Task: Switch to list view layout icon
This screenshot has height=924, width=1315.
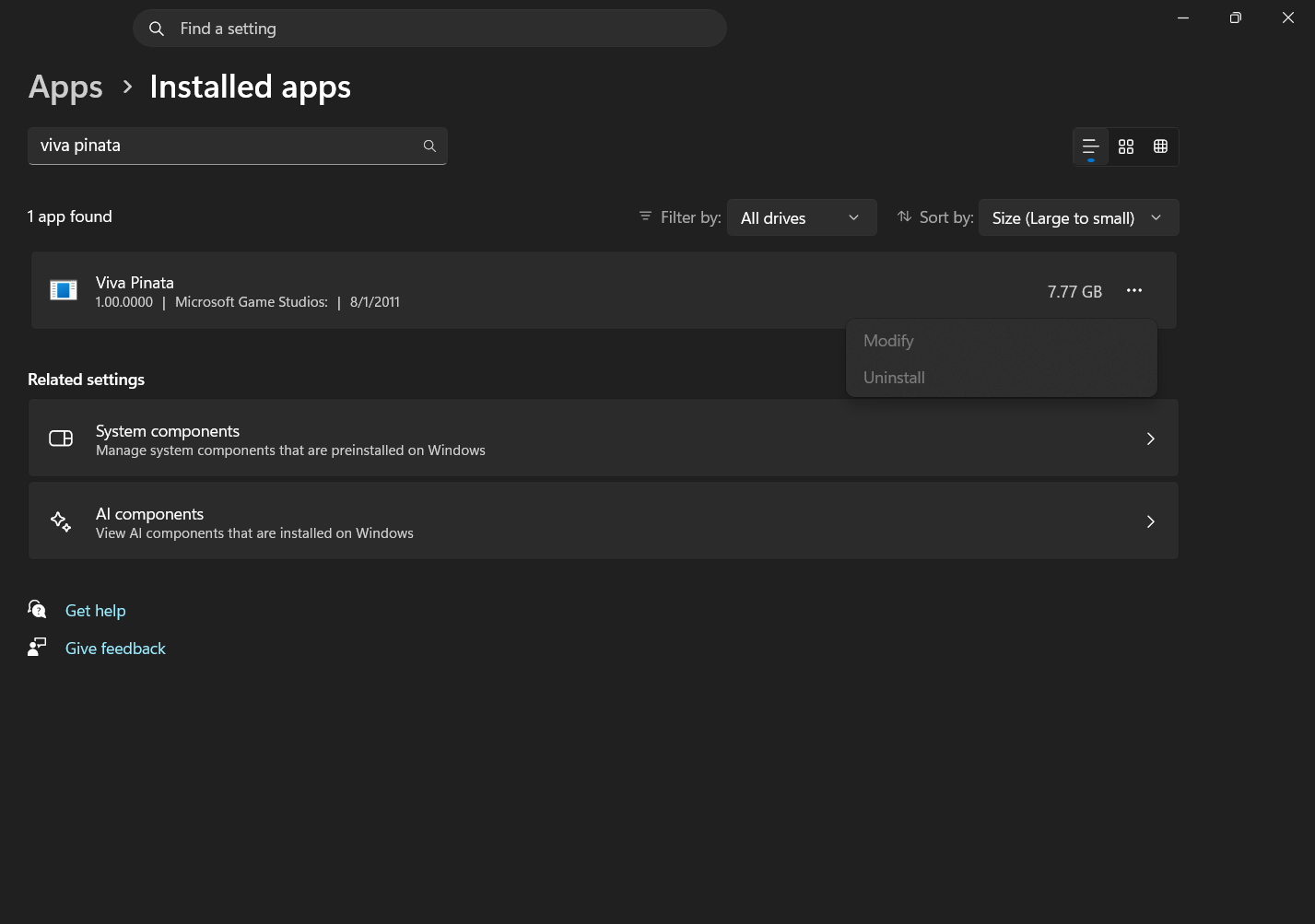Action: tap(1090, 146)
